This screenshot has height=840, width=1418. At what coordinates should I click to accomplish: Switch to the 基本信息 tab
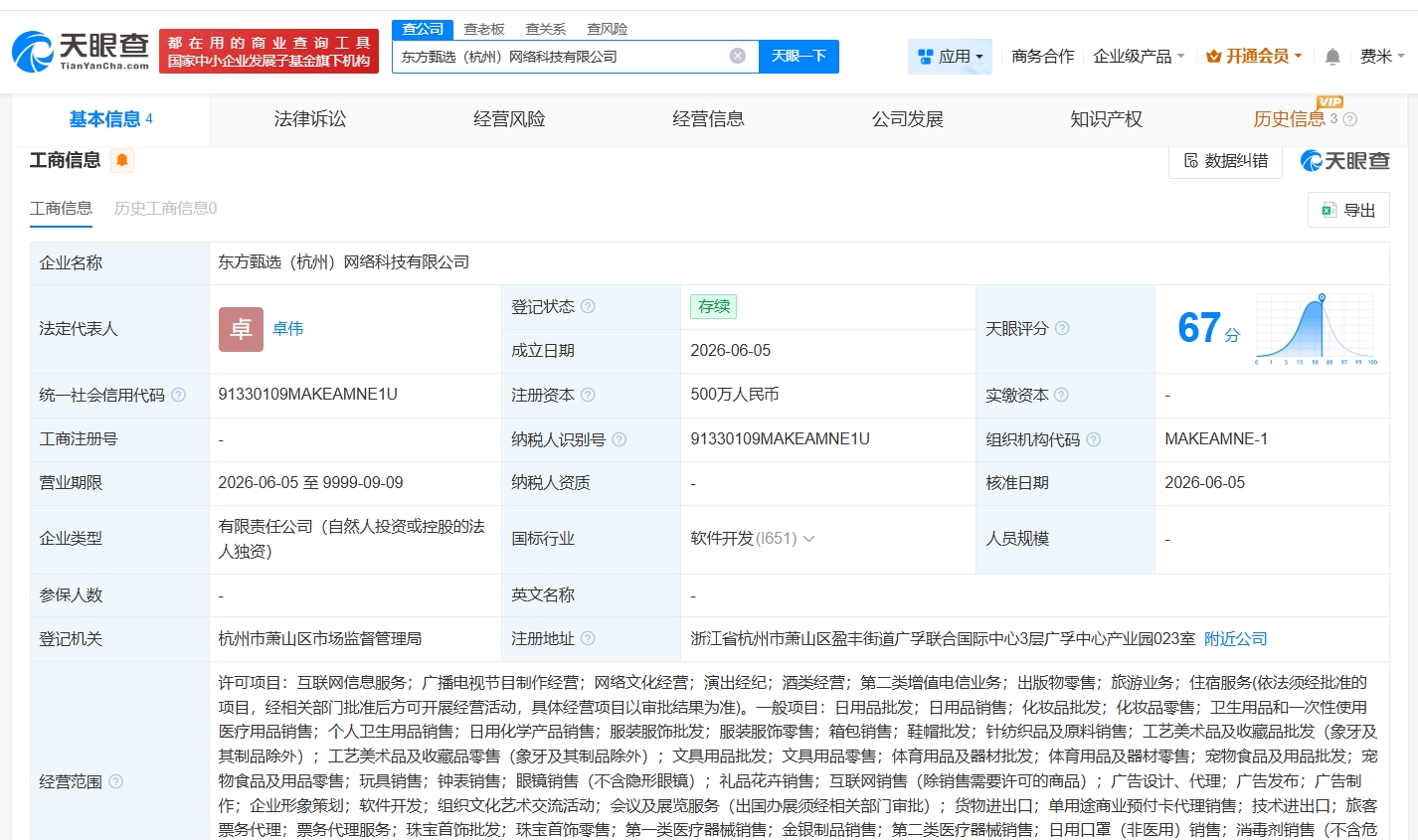tap(110, 119)
